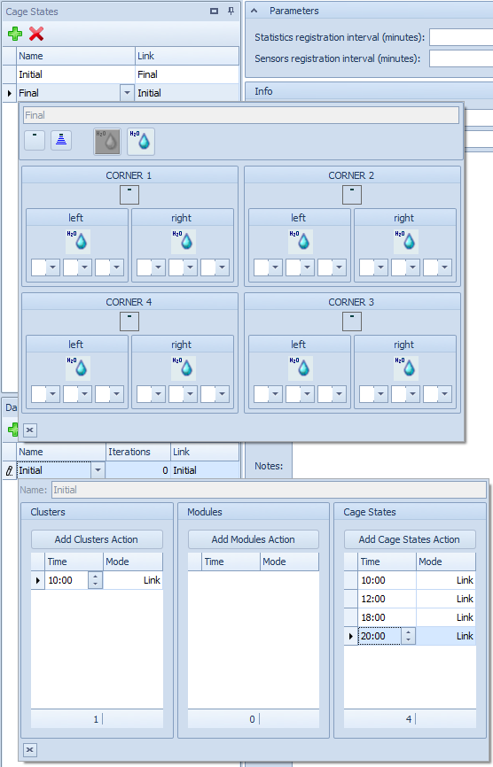Click Add Cage States Action button

point(409,540)
